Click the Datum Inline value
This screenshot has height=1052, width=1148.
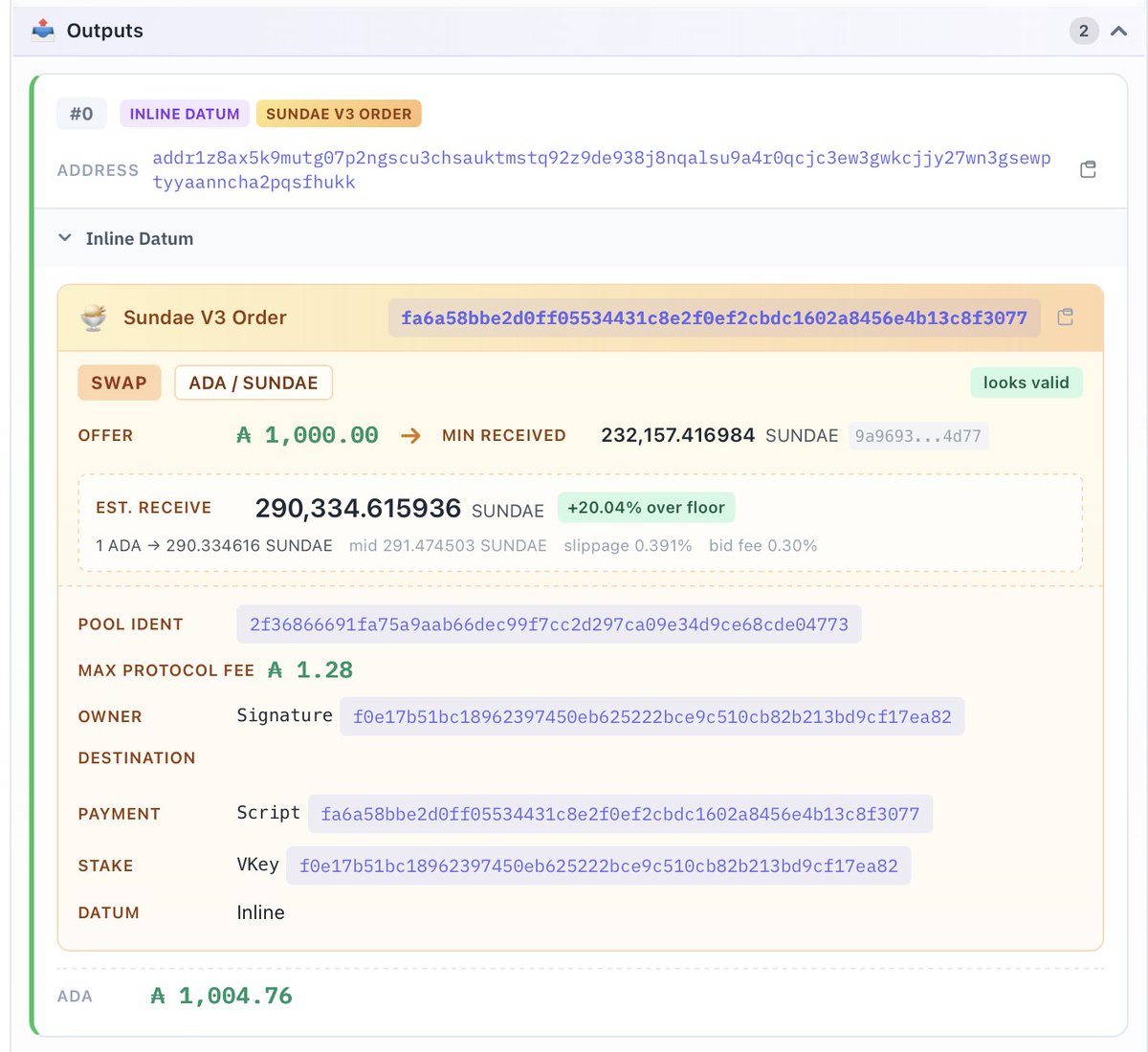[261, 912]
